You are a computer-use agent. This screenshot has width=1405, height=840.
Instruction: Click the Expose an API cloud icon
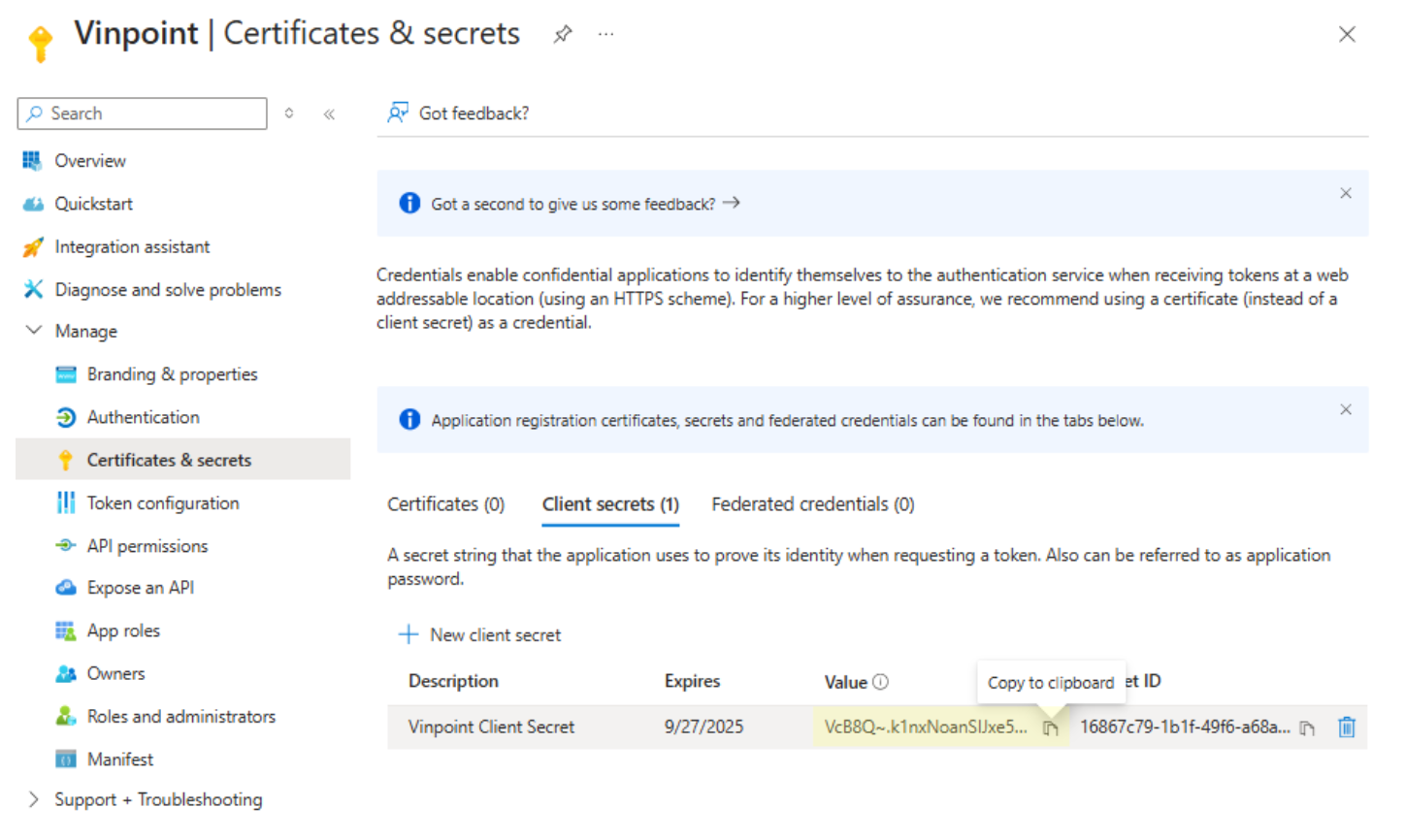[x=66, y=588]
